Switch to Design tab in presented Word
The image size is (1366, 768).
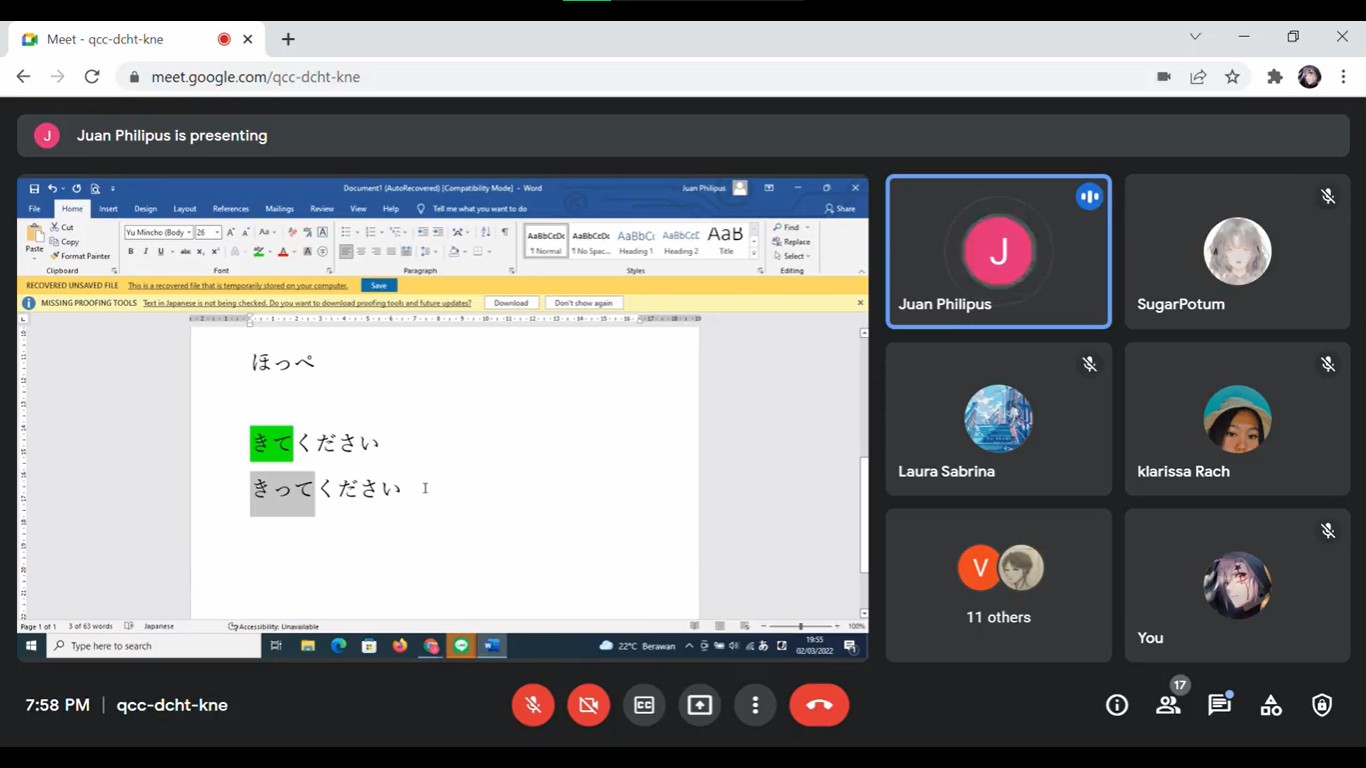pyautogui.click(x=146, y=209)
